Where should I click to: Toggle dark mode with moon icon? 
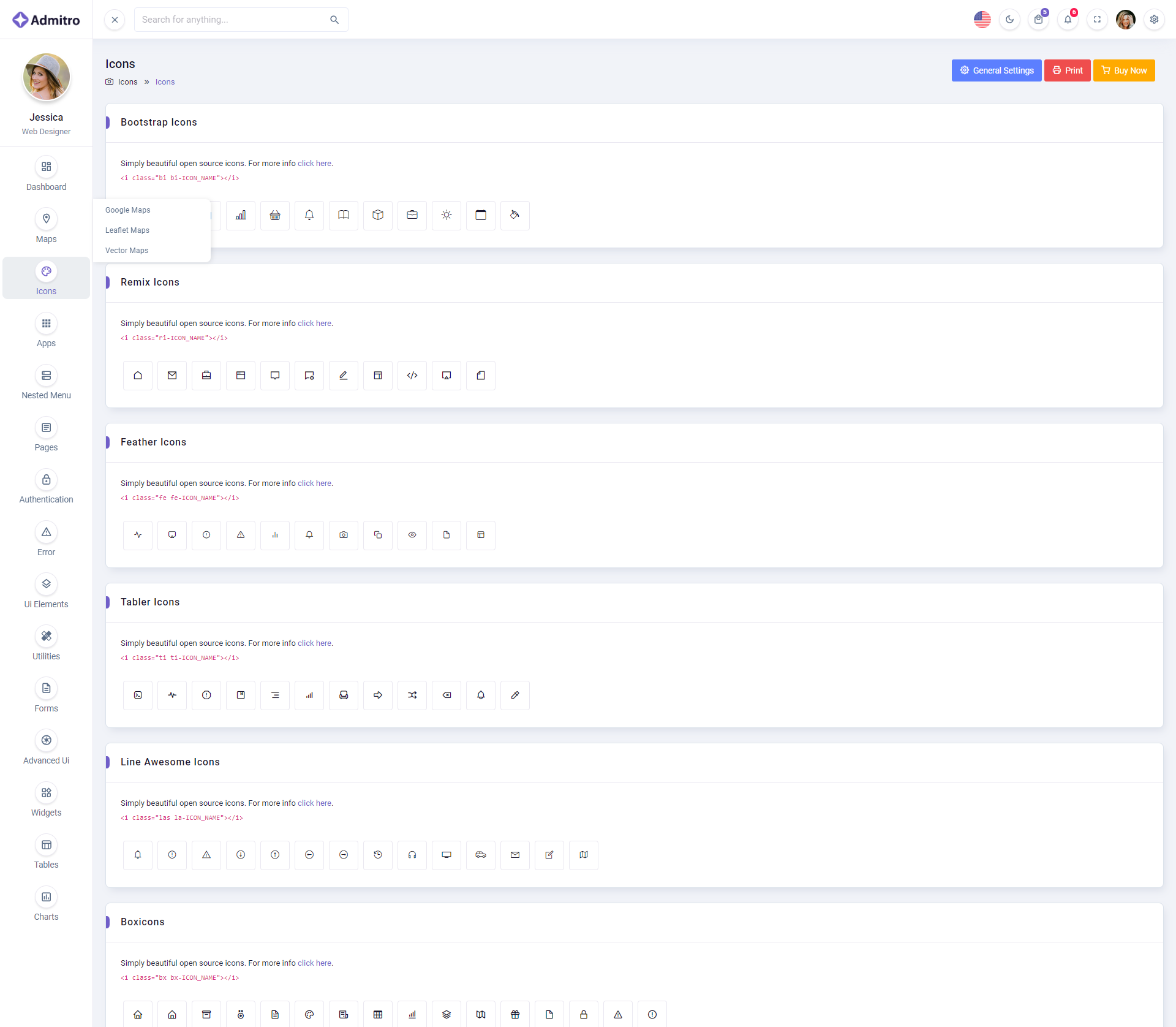(x=1009, y=20)
